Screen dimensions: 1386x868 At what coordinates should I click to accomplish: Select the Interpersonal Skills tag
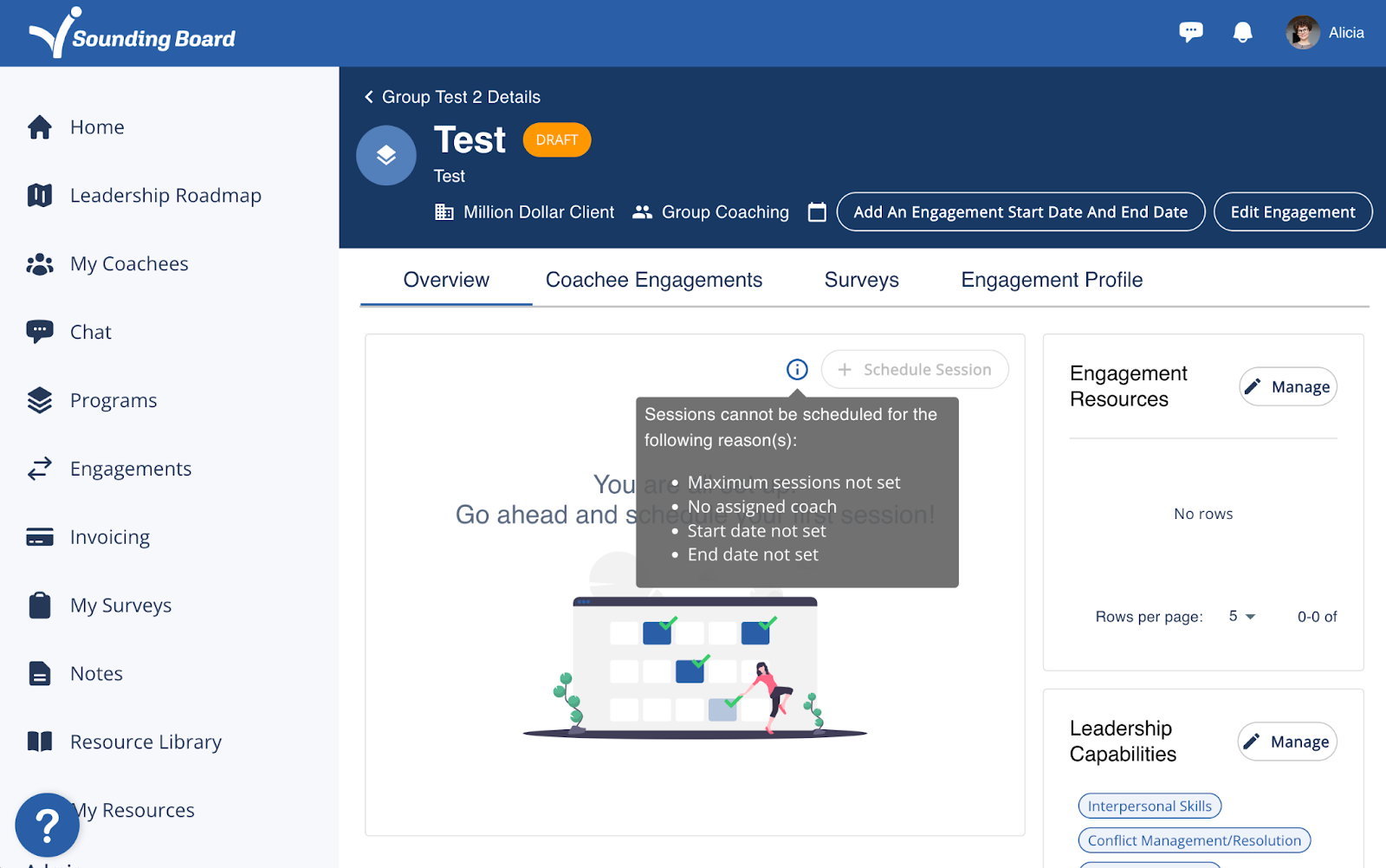1150,806
